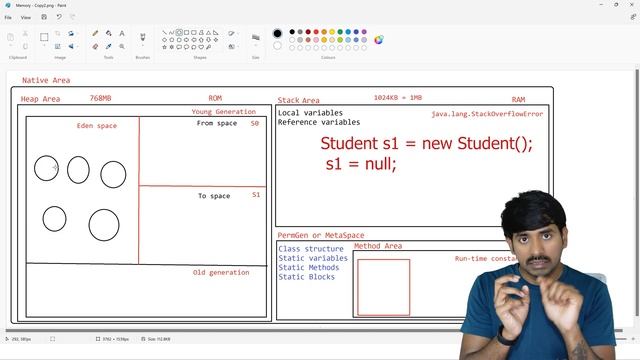This screenshot has height=360, width=640.
Task: Open the Size line thickness selector
Action: pyautogui.click(x=256, y=38)
